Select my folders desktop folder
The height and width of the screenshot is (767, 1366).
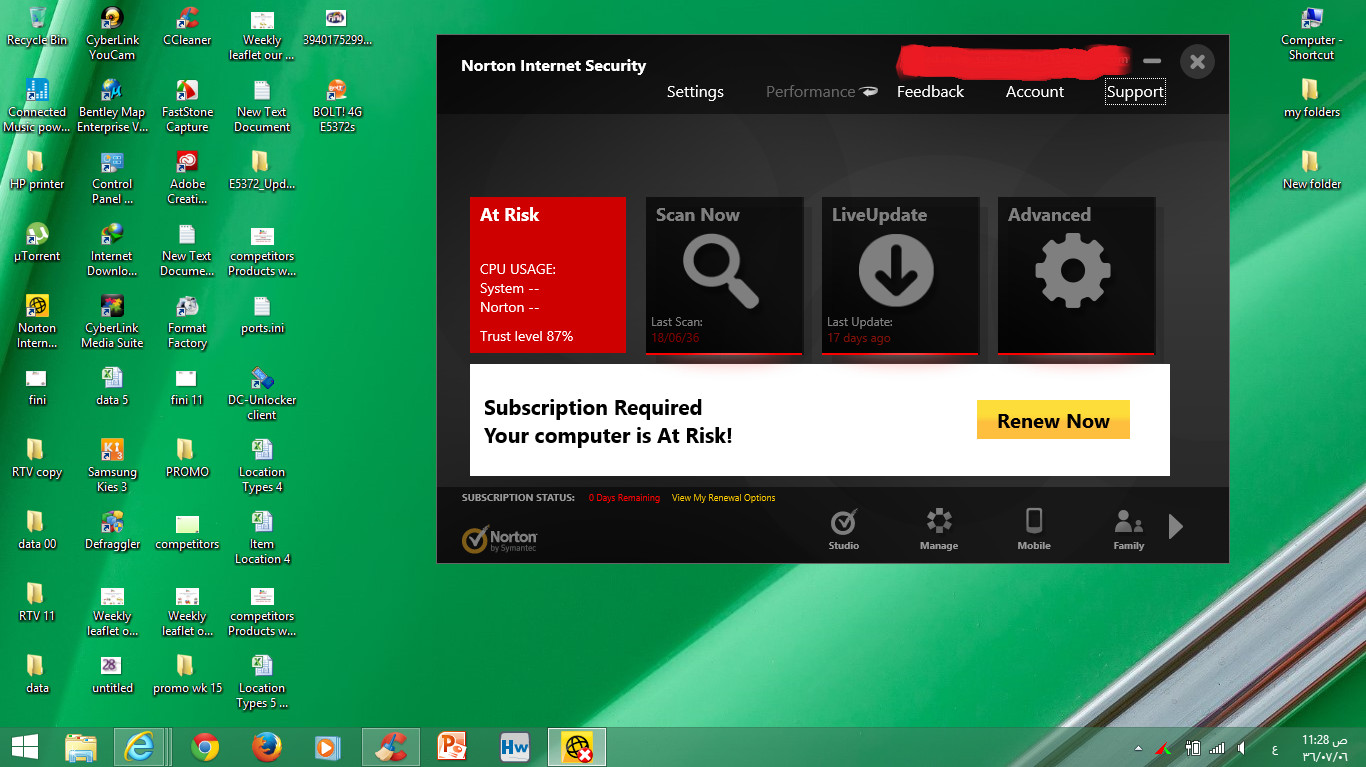click(1312, 99)
